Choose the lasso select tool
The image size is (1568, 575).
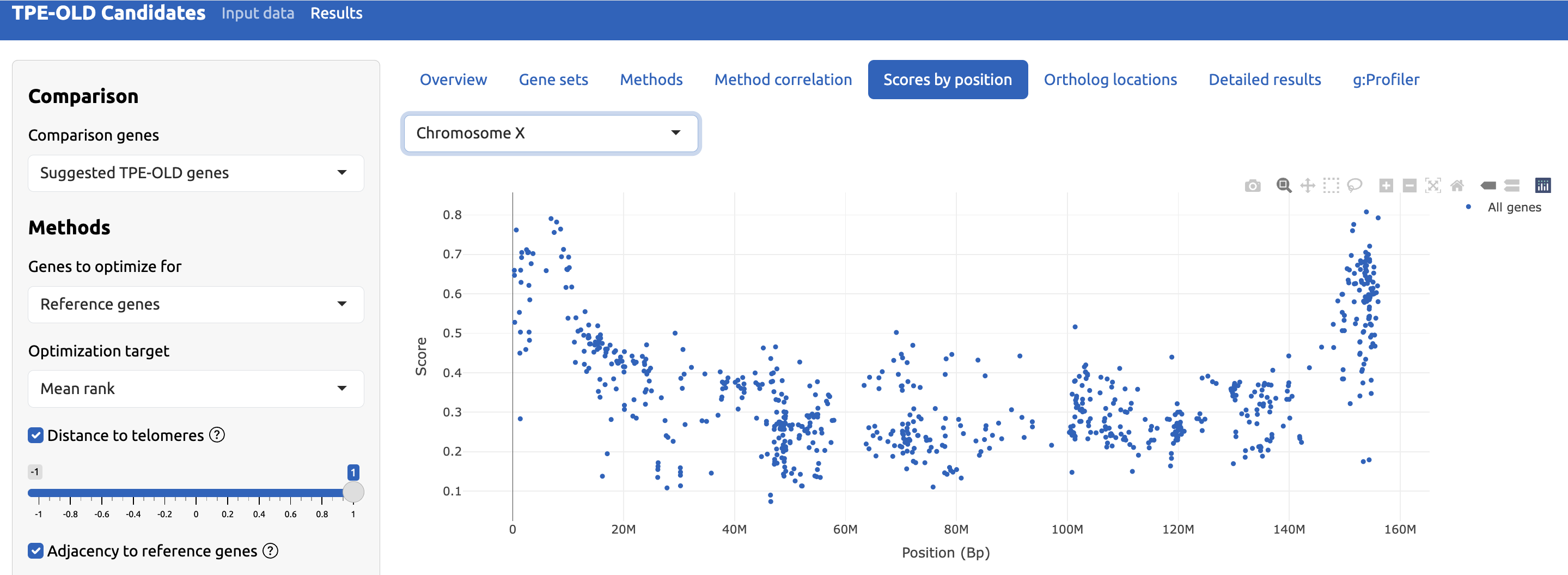pyautogui.click(x=1355, y=186)
